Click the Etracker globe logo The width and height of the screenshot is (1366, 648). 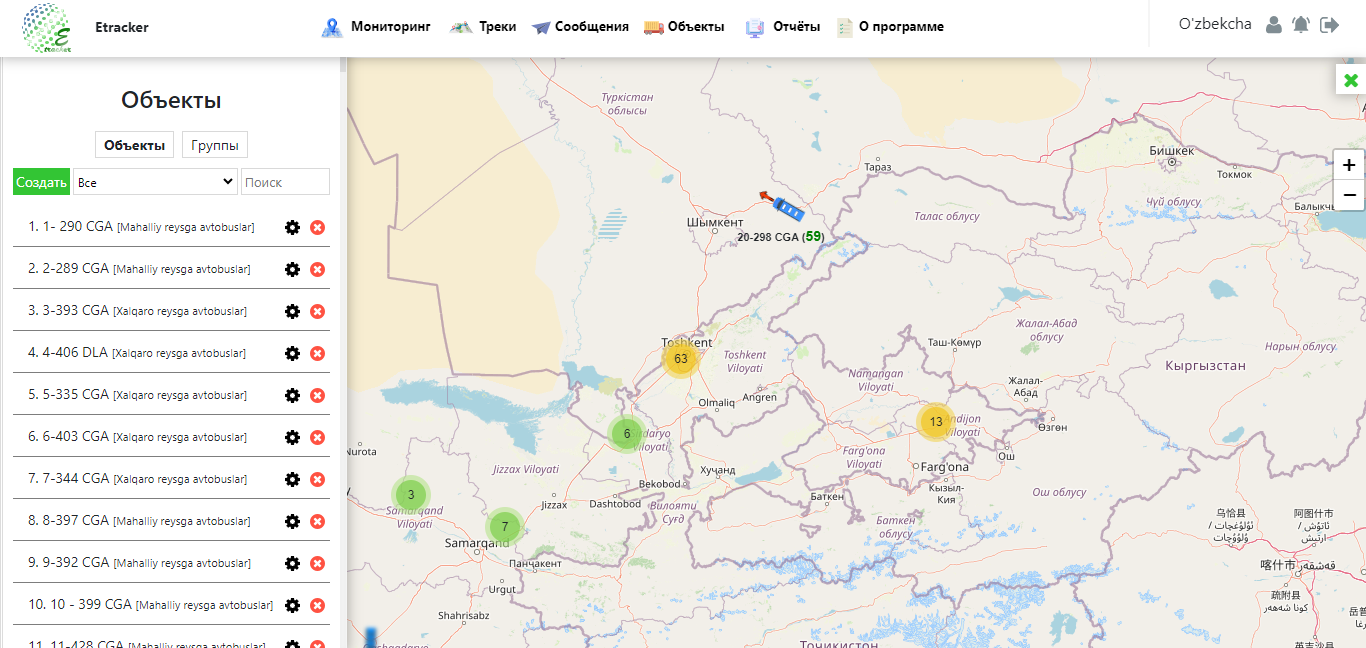(47, 28)
